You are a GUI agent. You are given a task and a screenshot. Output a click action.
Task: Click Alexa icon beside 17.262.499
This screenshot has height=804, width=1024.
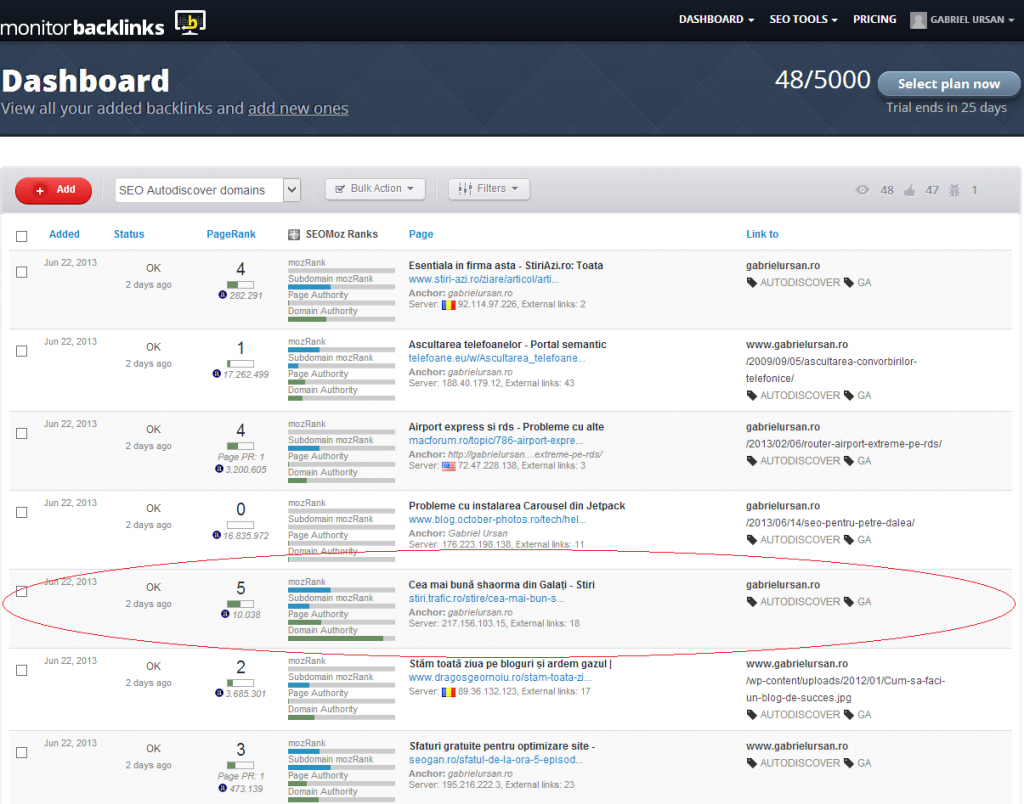(217, 374)
